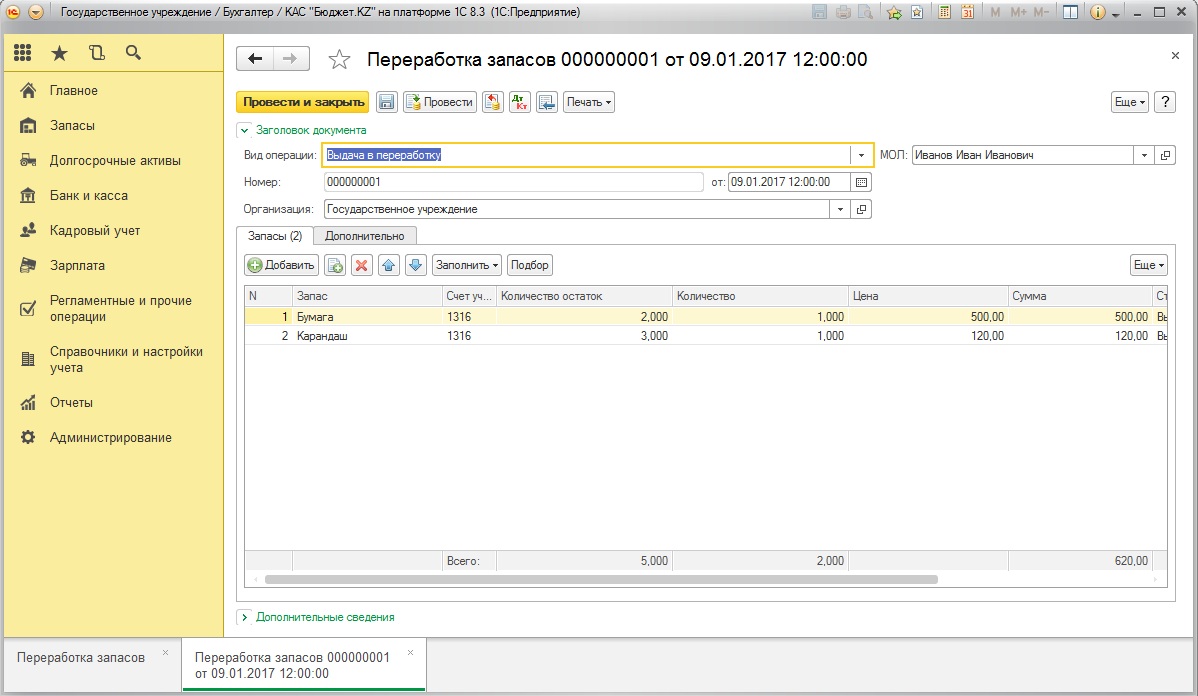Open Search magnifier in the sidebar toolbar
The width and height of the screenshot is (1198, 696).
click(x=133, y=53)
